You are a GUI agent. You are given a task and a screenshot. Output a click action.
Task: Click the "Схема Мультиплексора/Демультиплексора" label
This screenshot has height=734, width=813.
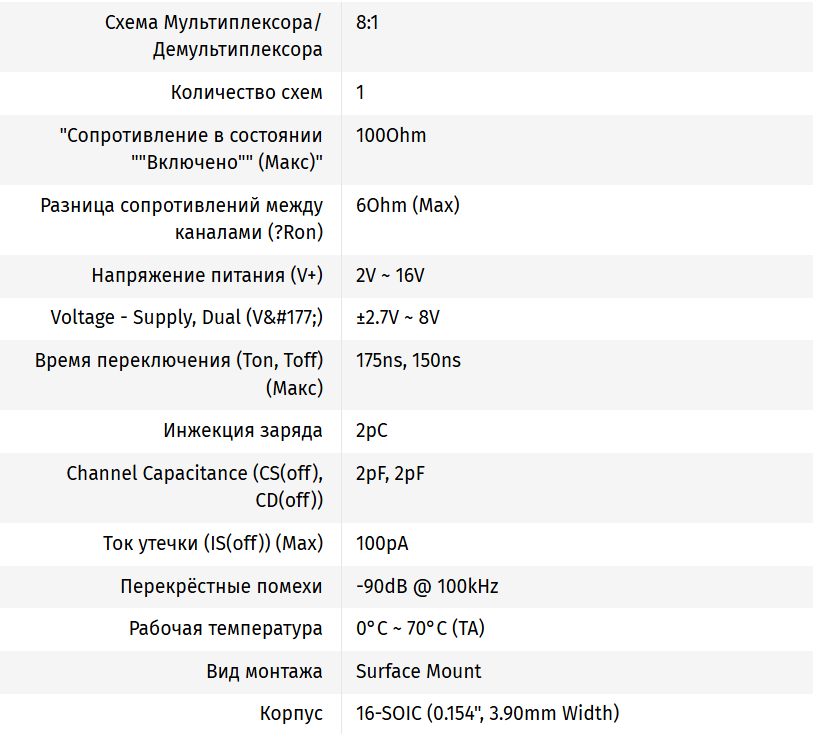213,35
